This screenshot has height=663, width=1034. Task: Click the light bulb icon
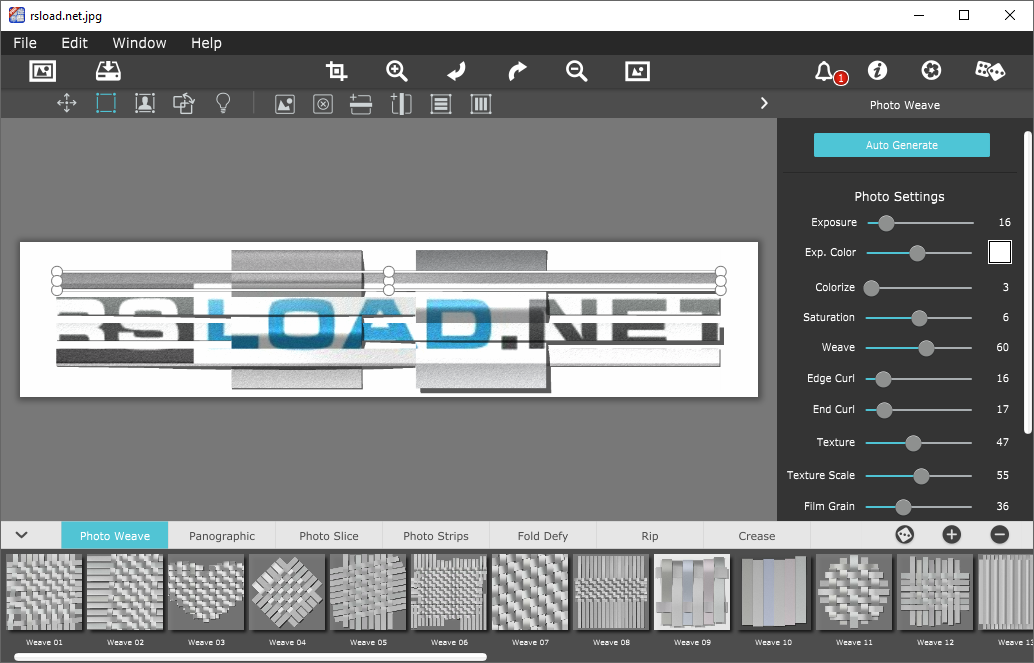click(223, 104)
